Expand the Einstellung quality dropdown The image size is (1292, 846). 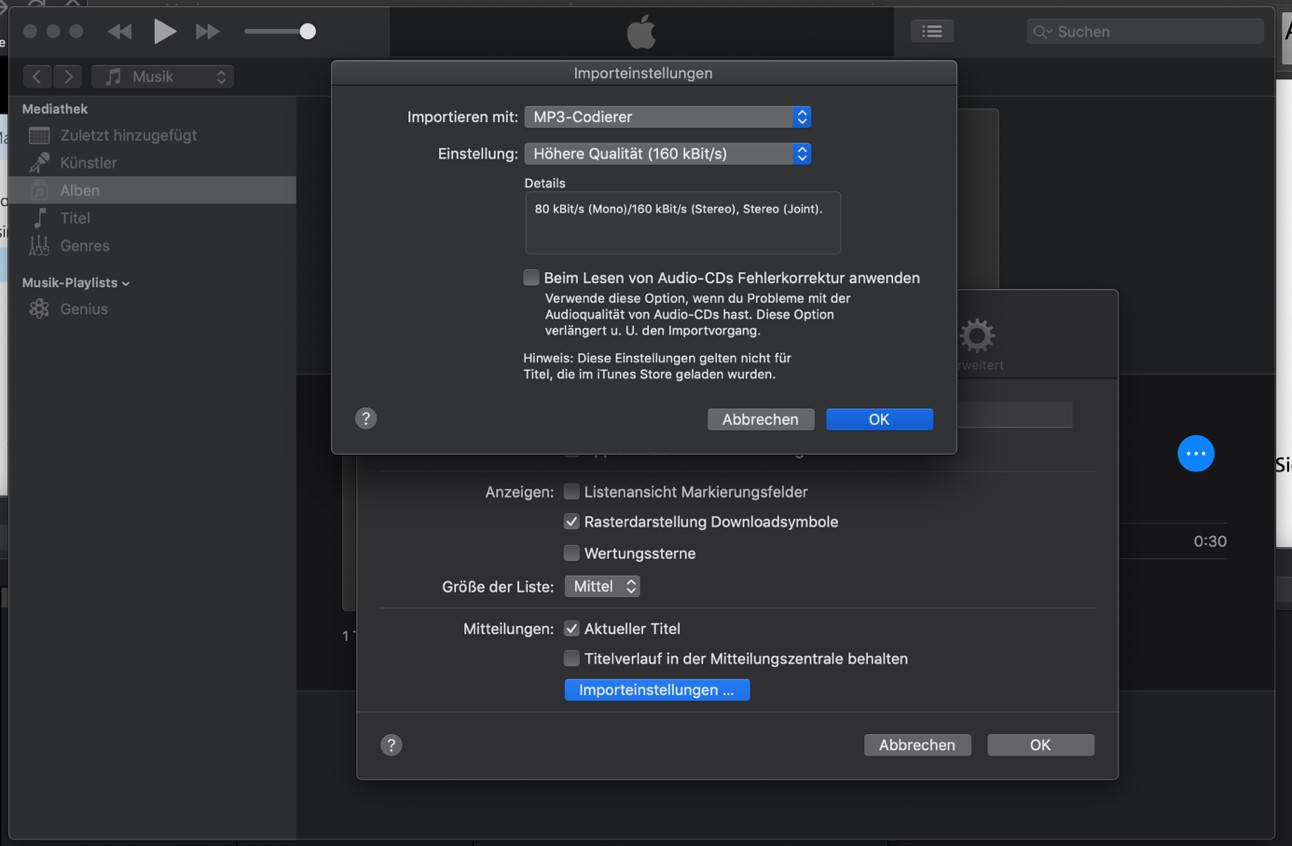point(667,154)
